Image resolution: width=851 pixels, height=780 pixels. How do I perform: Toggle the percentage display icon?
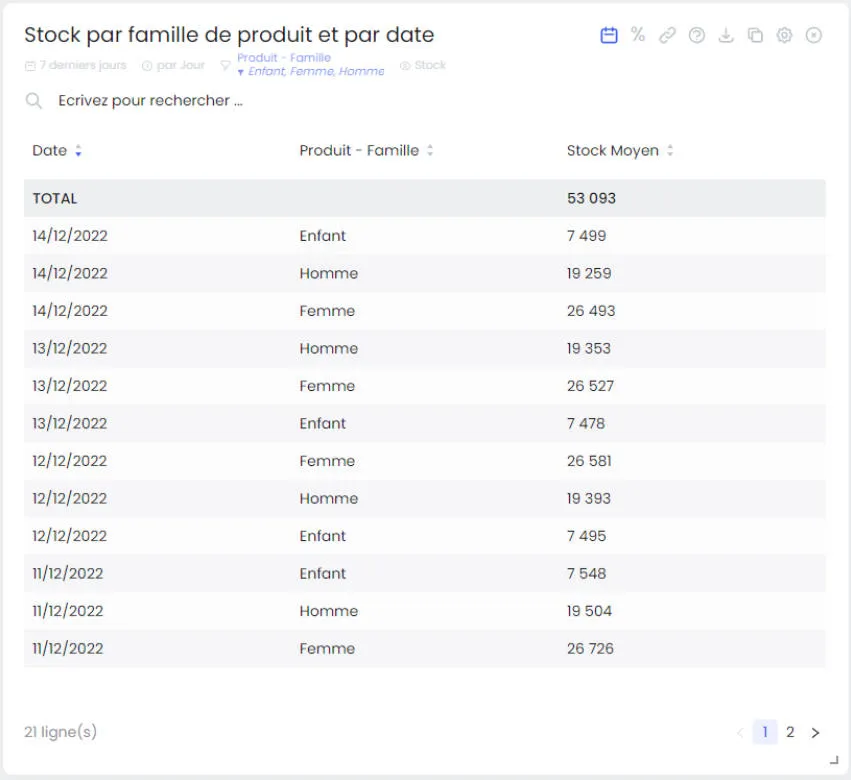pyautogui.click(x=638, y=35)
